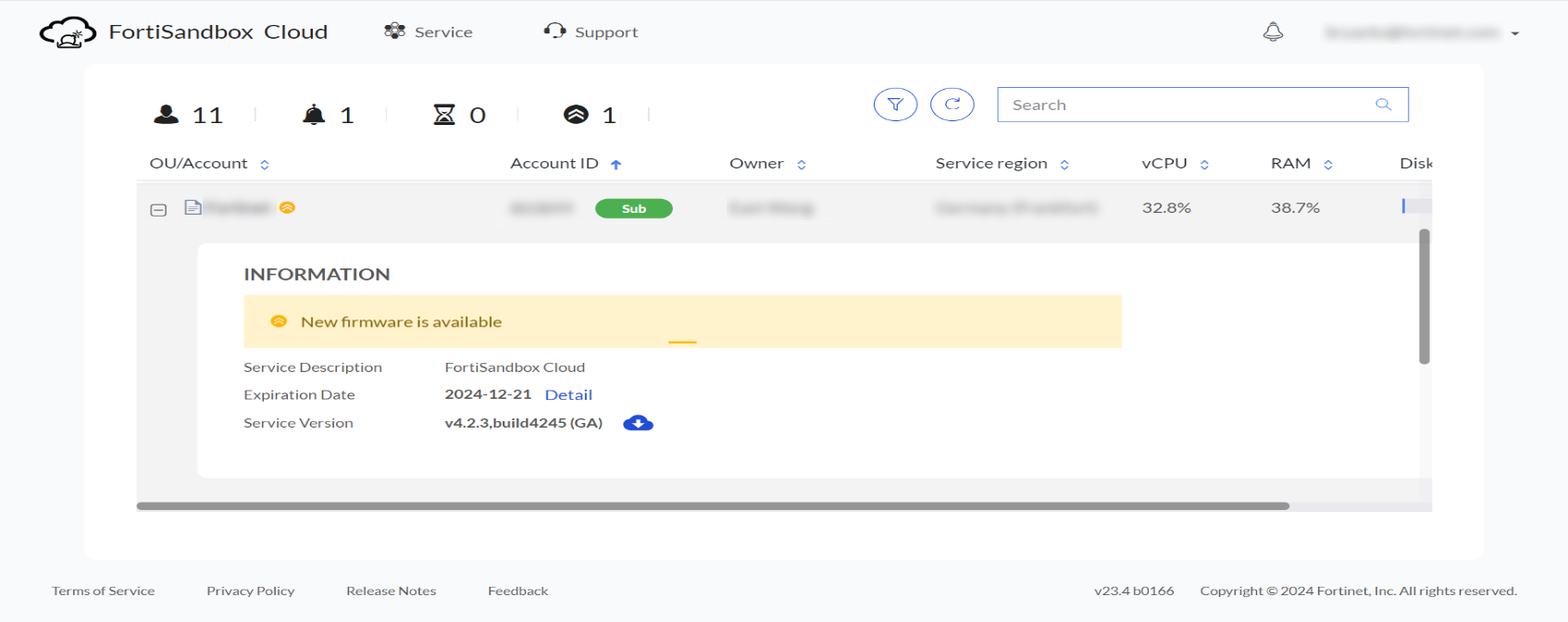Click the INFORMATION heading
Image resolution: width=1568 pixels, height=622 pixels.
317,274
